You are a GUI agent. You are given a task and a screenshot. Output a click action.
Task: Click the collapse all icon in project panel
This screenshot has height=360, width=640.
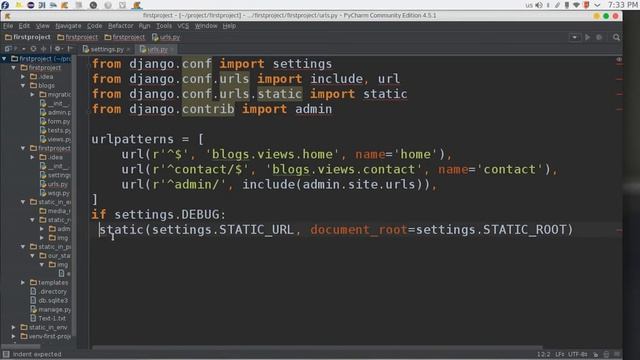pyautogui.click(x=43, y=49)
